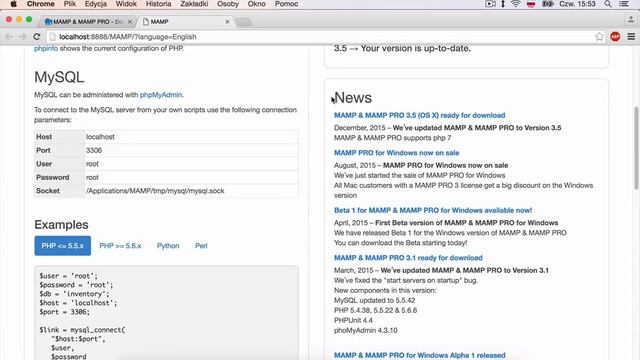
Task: Close the active MAMP tab
Action: [x=227, y=22]
